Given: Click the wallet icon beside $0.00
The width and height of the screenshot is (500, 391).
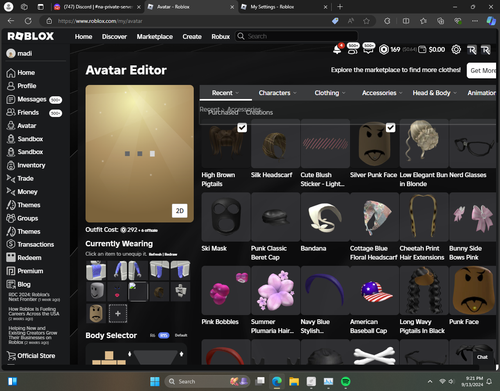Looking at the screenshot, I should pyautogui.click(x=422, y=50).
